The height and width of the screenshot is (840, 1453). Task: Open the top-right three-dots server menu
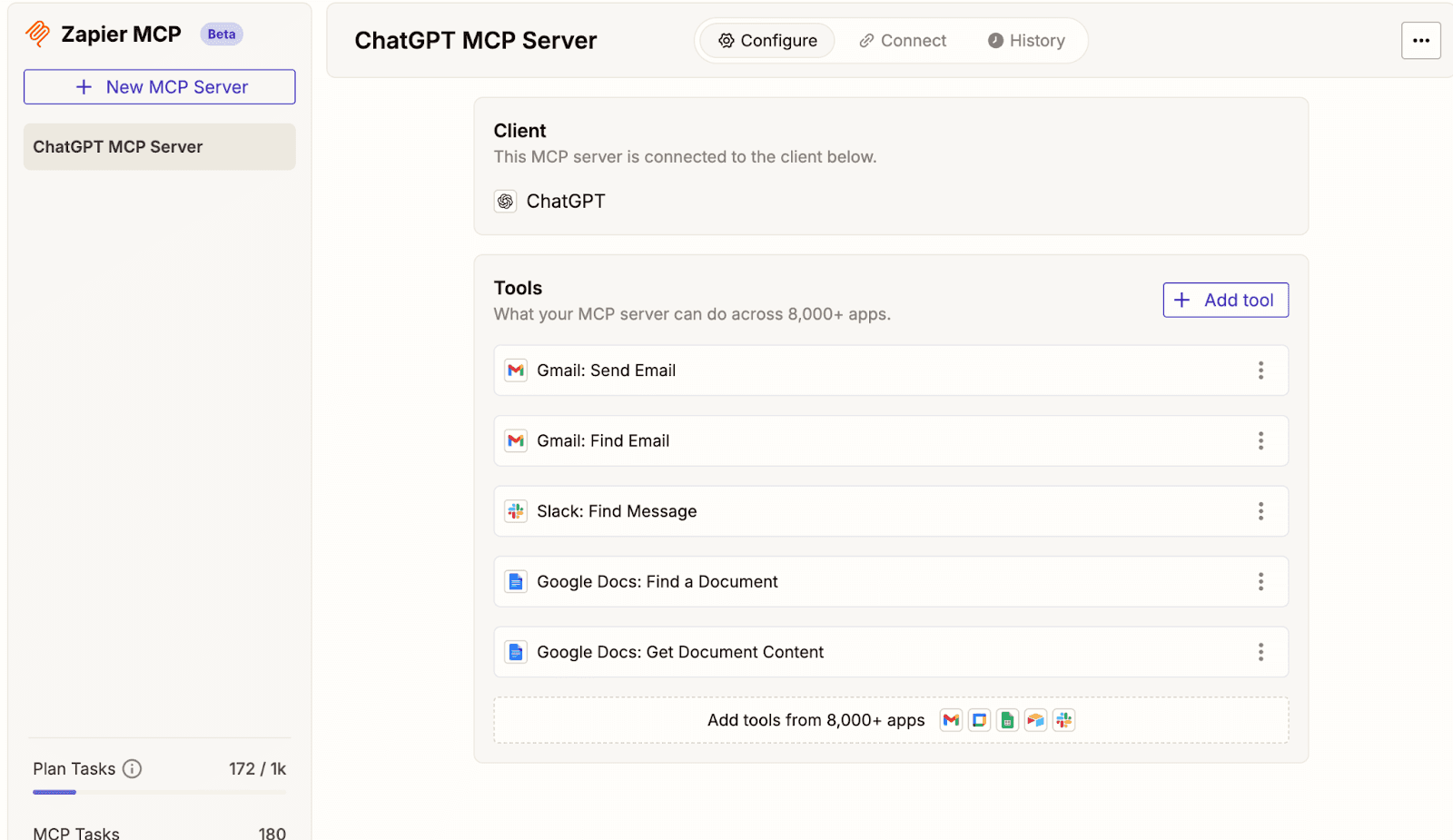click(x=1421, y=41)
